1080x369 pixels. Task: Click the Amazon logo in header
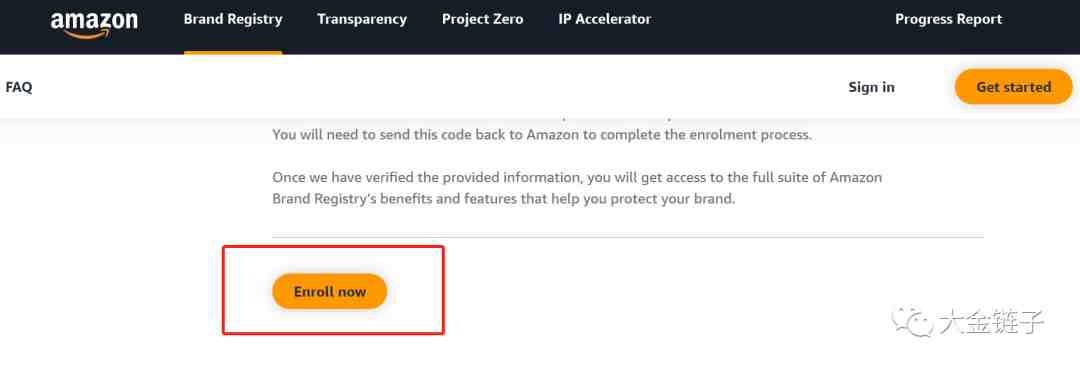(94, 22)
